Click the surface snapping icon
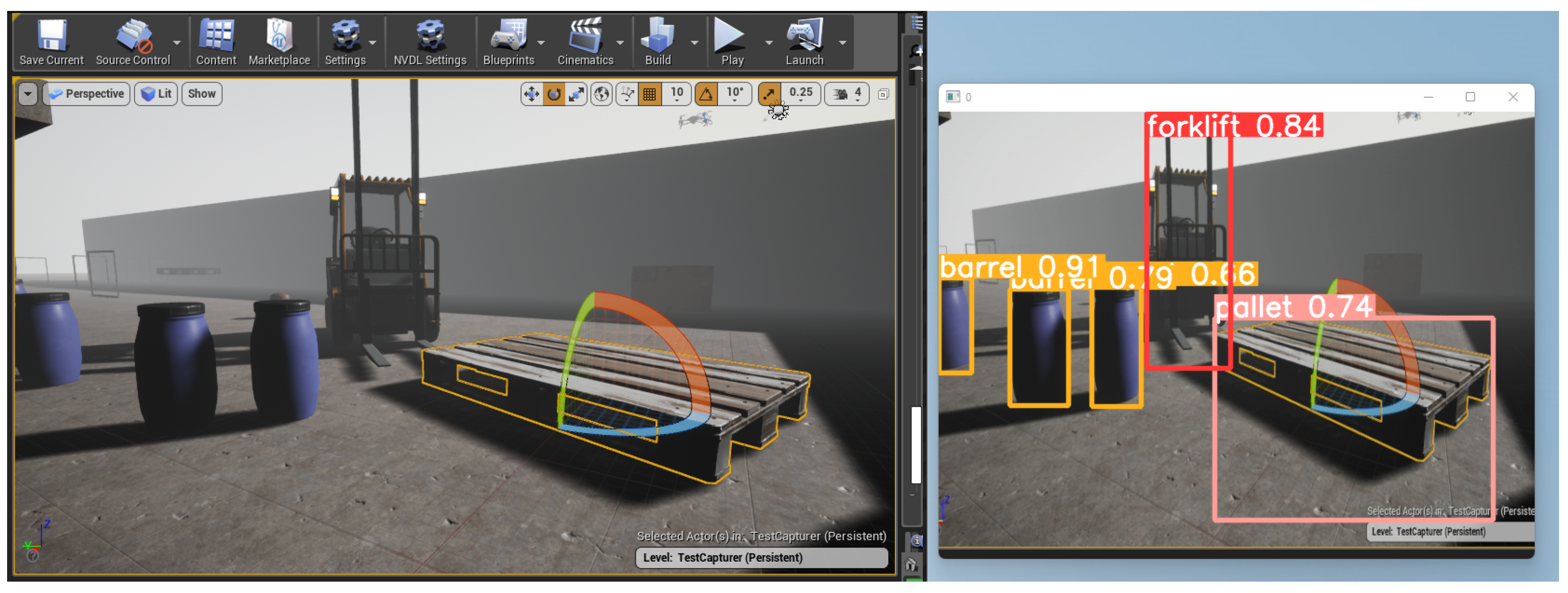 coord(627,94)
